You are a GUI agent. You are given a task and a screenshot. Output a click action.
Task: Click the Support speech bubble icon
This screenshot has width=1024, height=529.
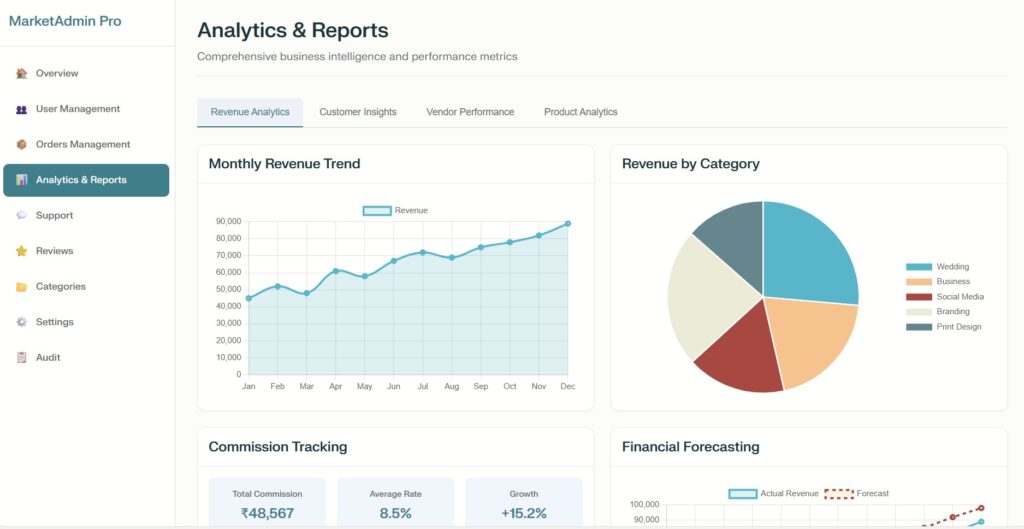pos(22,215)
